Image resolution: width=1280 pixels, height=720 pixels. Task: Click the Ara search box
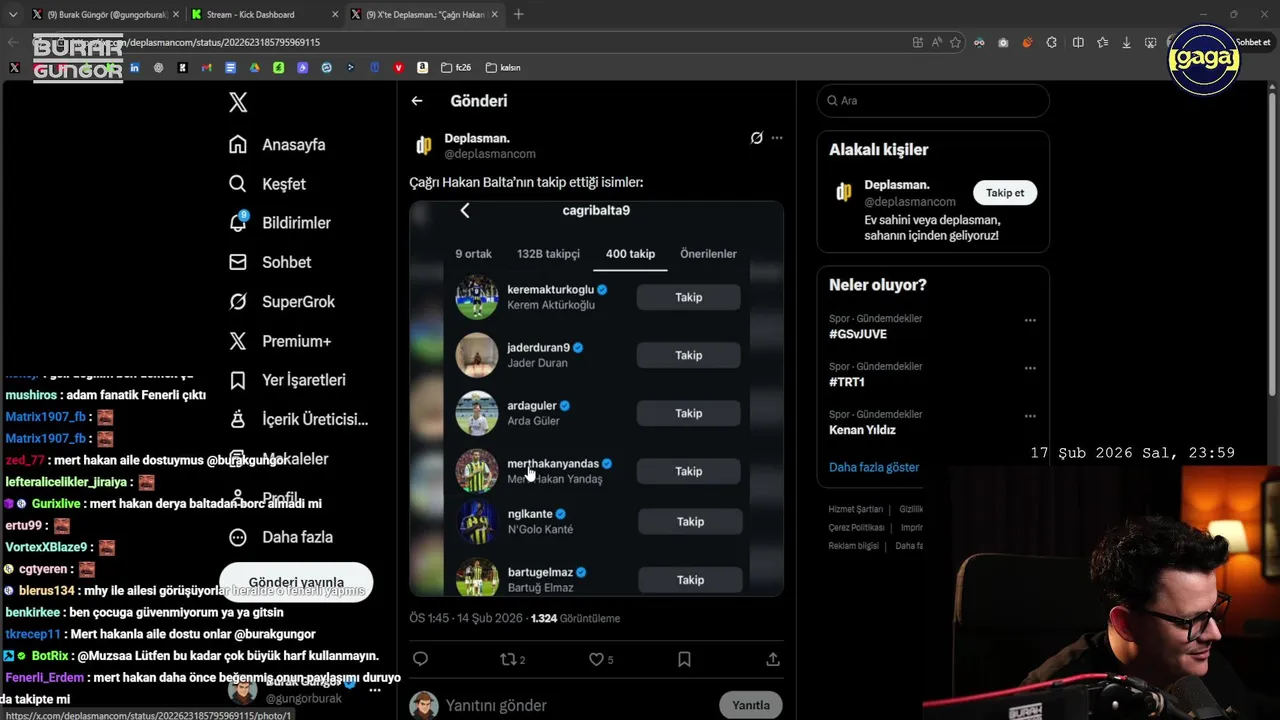tap(933, 101)
